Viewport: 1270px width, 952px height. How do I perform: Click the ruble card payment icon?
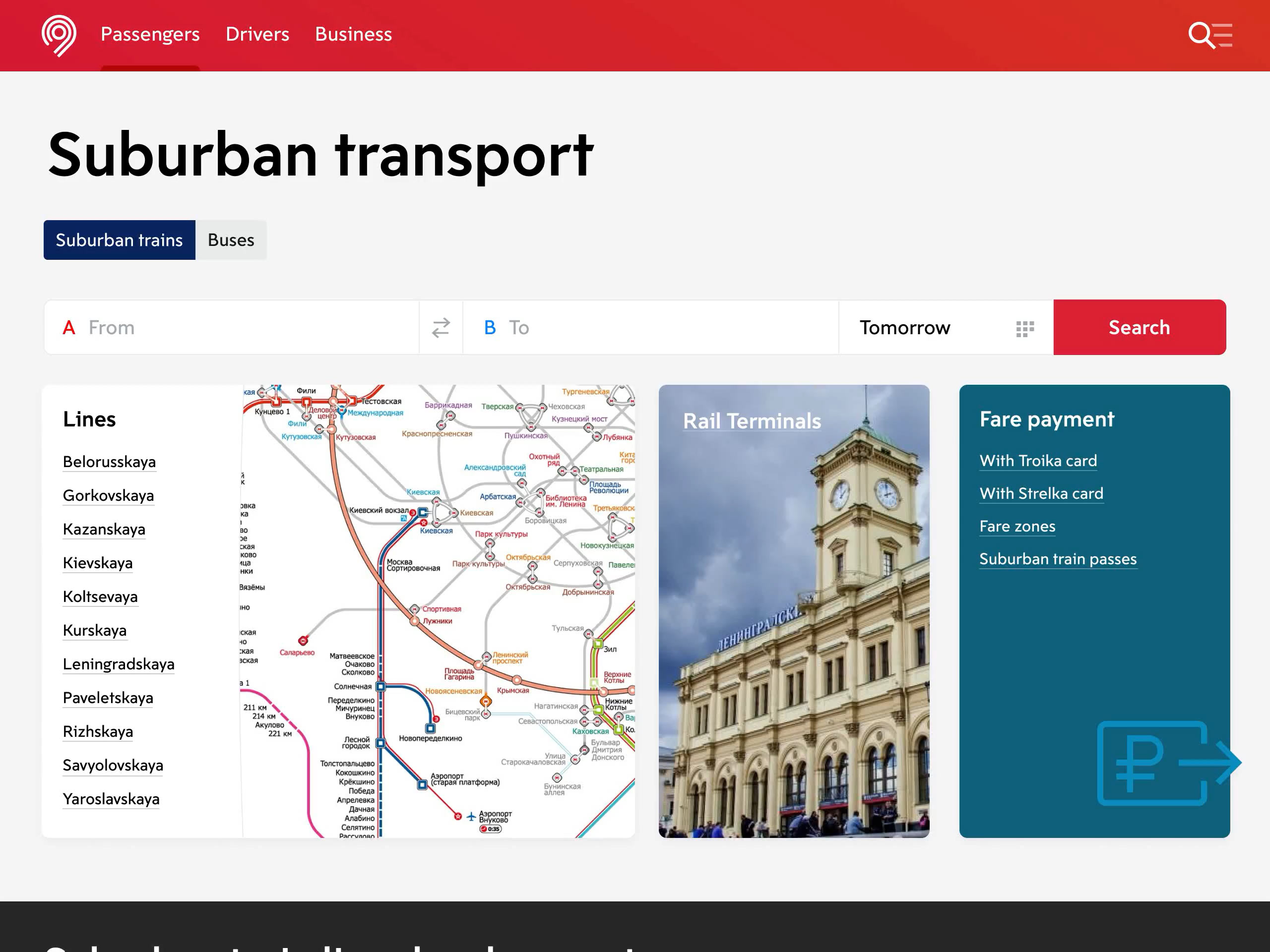1165,763
